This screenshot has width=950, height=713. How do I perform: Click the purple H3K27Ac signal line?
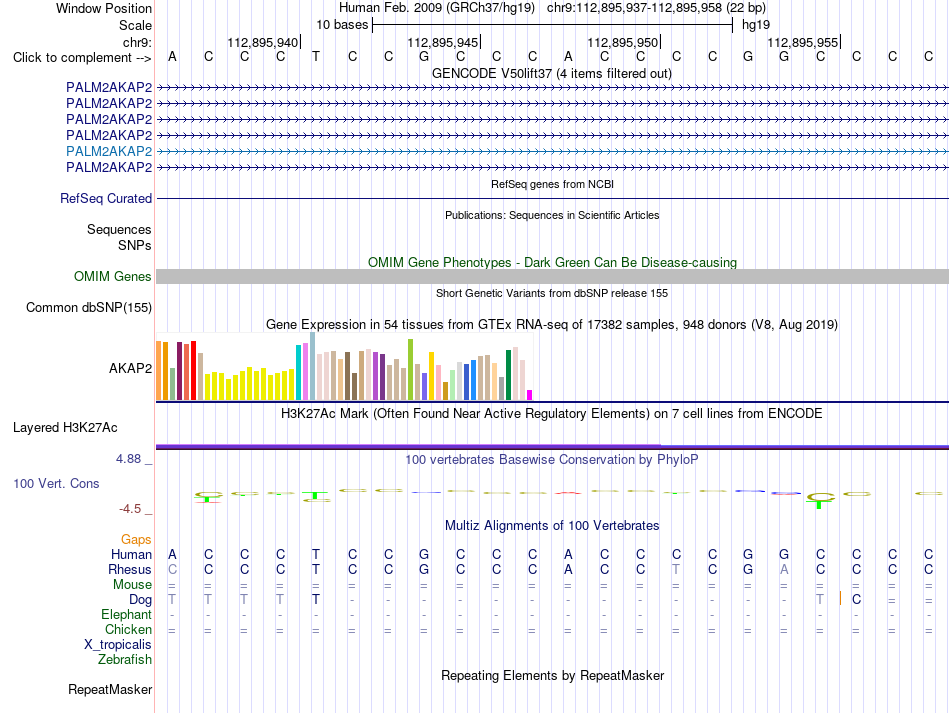click(552, 446)
